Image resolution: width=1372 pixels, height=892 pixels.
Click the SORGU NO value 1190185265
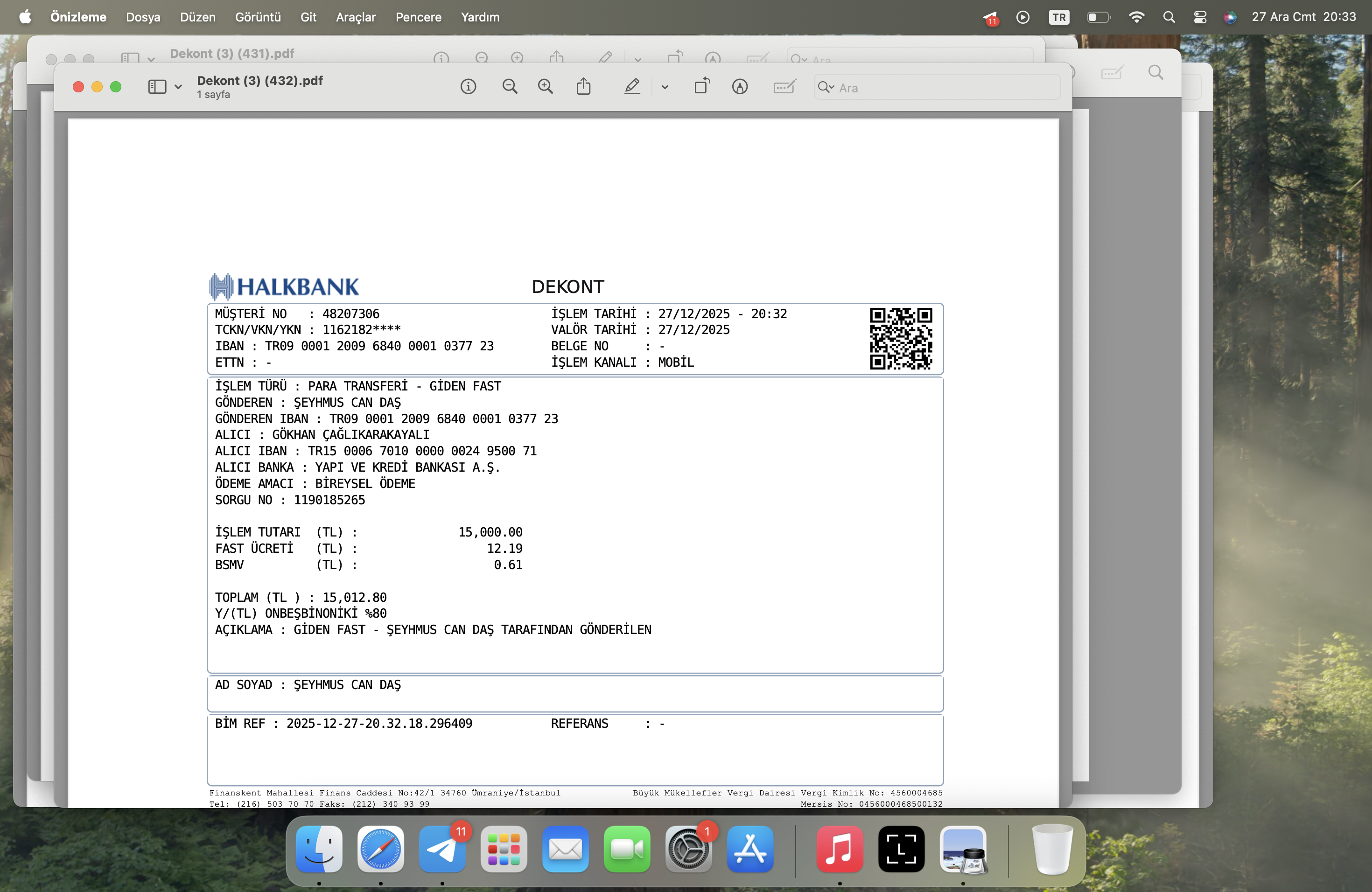330,500
